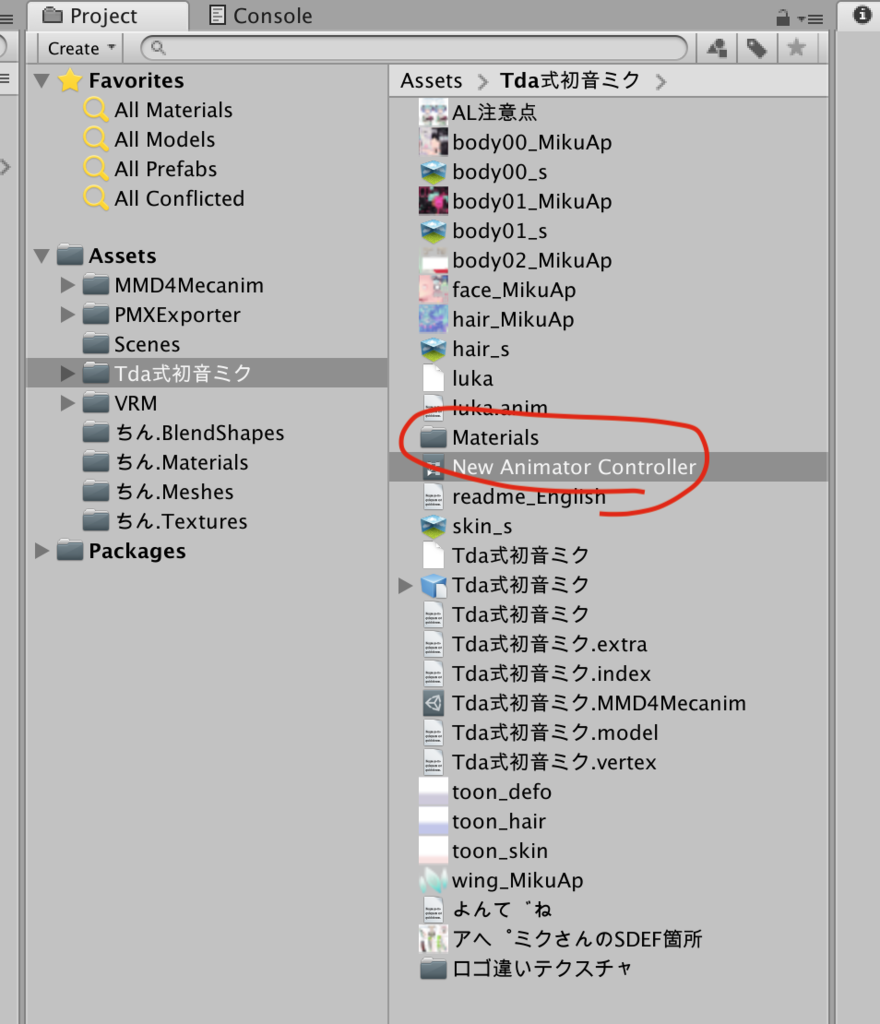Select All Models favorite search
Viewport: 880px width, 1024px height.
coord(165,139)
